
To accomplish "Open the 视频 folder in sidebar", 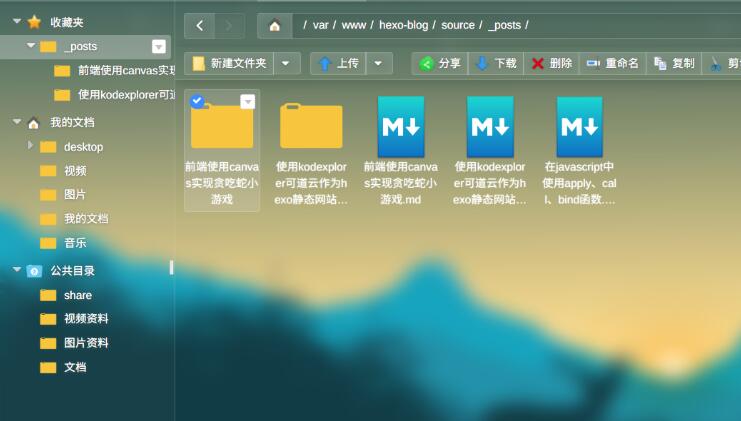I will (x=75, y=171).
